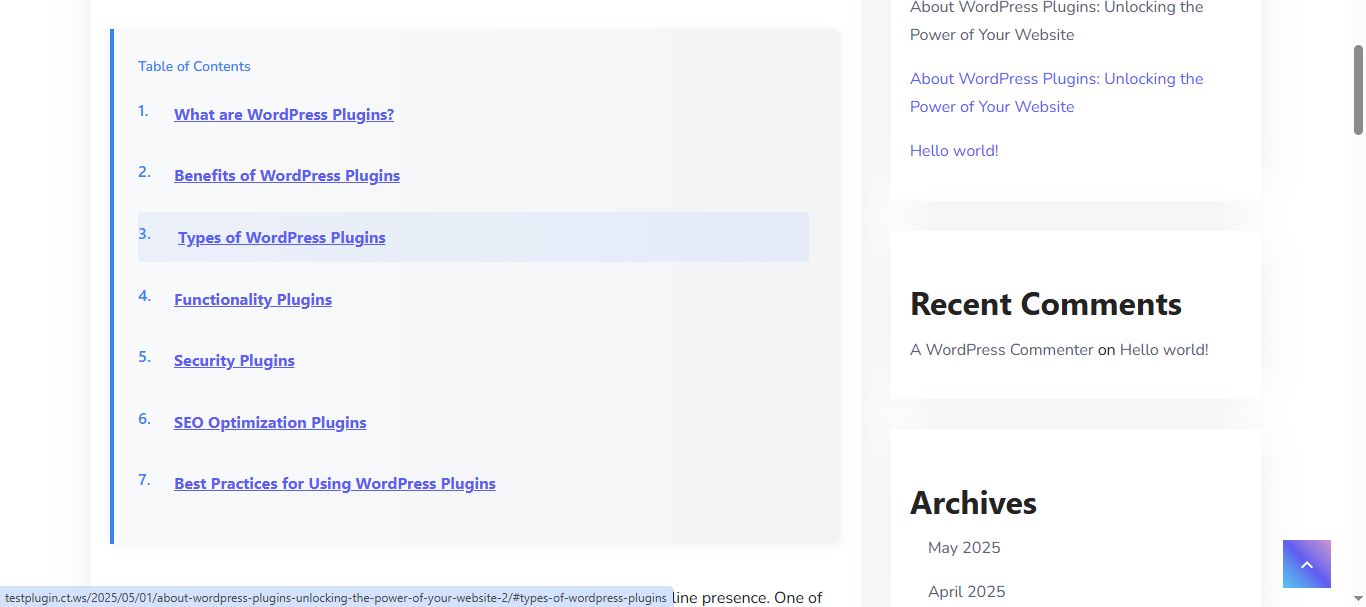Open 'Hello world!' link in Recent Comments
This screenshot has width=1366, height=607.
[1164, 349]
